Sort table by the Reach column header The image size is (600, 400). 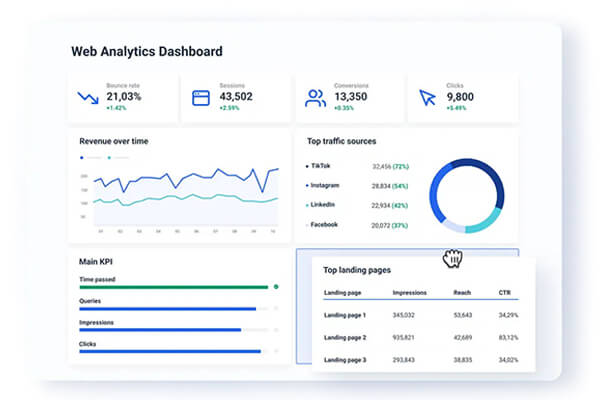pyautogui.click(x=462, y=293)
